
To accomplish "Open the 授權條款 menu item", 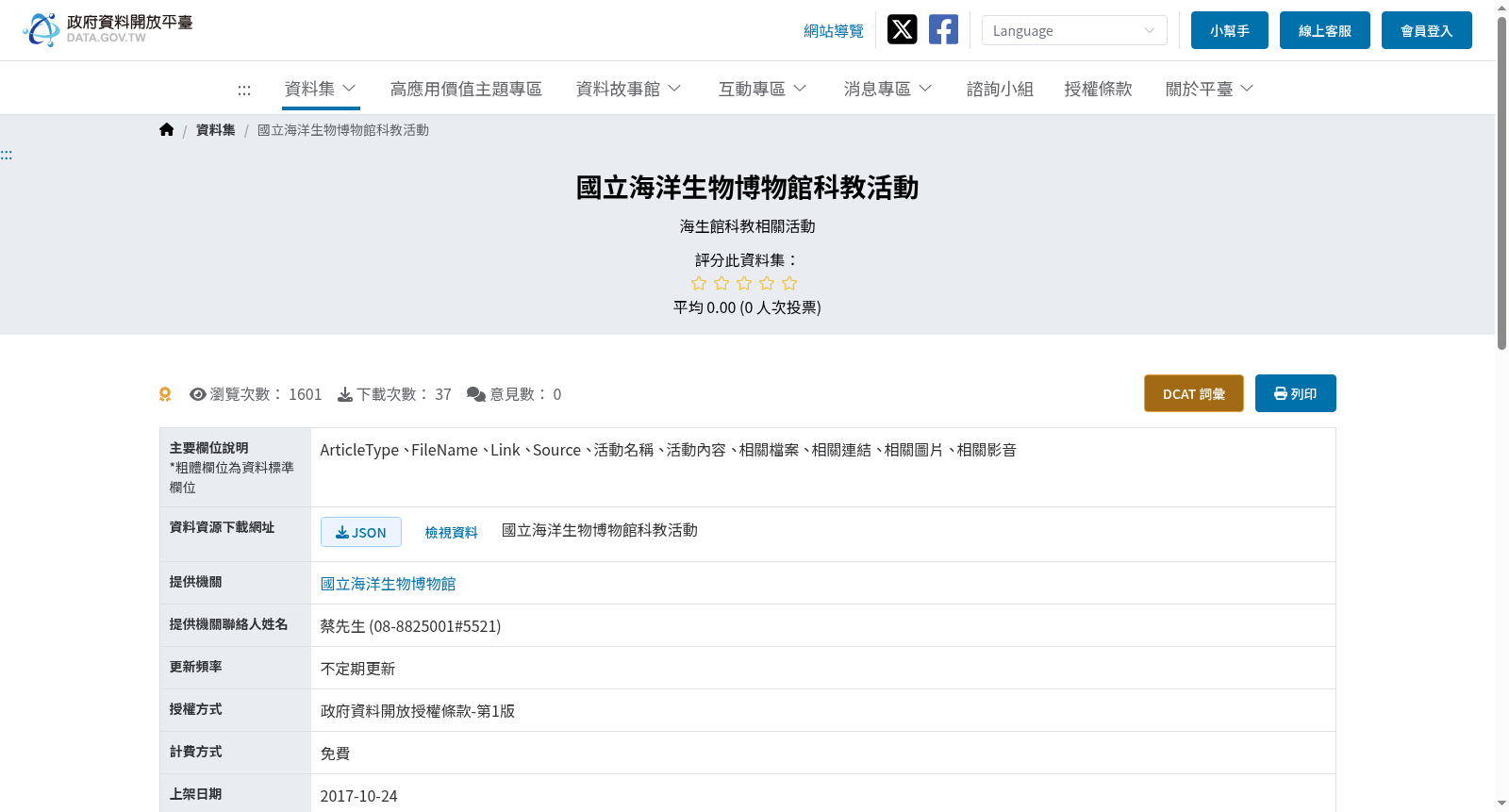I will 1098,89.
